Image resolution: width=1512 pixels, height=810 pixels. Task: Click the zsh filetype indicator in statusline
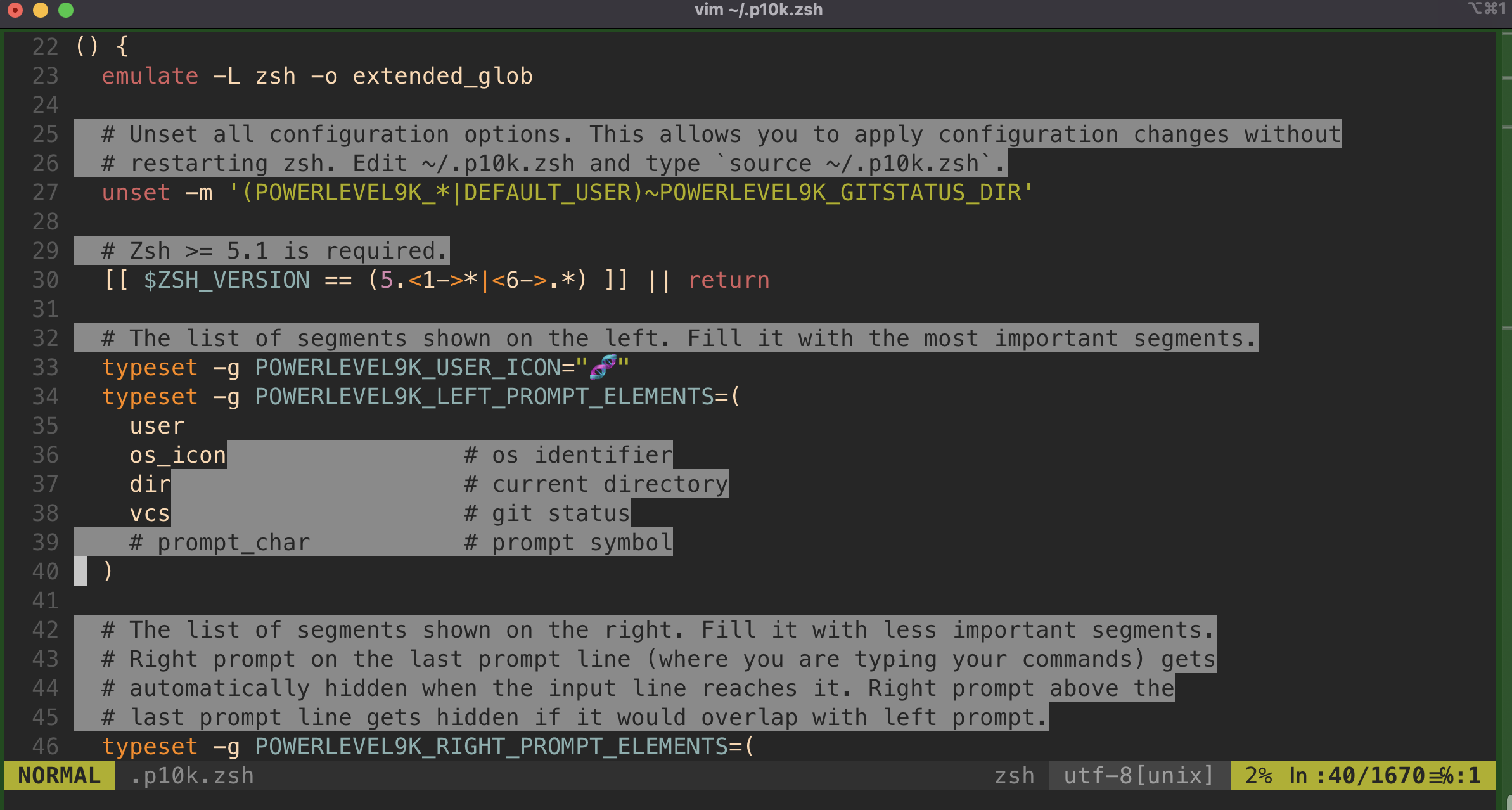1014,776
